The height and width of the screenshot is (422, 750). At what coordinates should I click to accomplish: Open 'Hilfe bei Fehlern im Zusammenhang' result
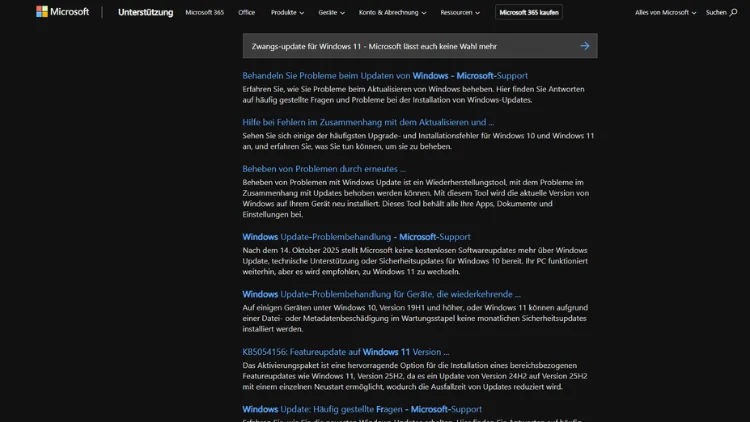pos(368,122)
